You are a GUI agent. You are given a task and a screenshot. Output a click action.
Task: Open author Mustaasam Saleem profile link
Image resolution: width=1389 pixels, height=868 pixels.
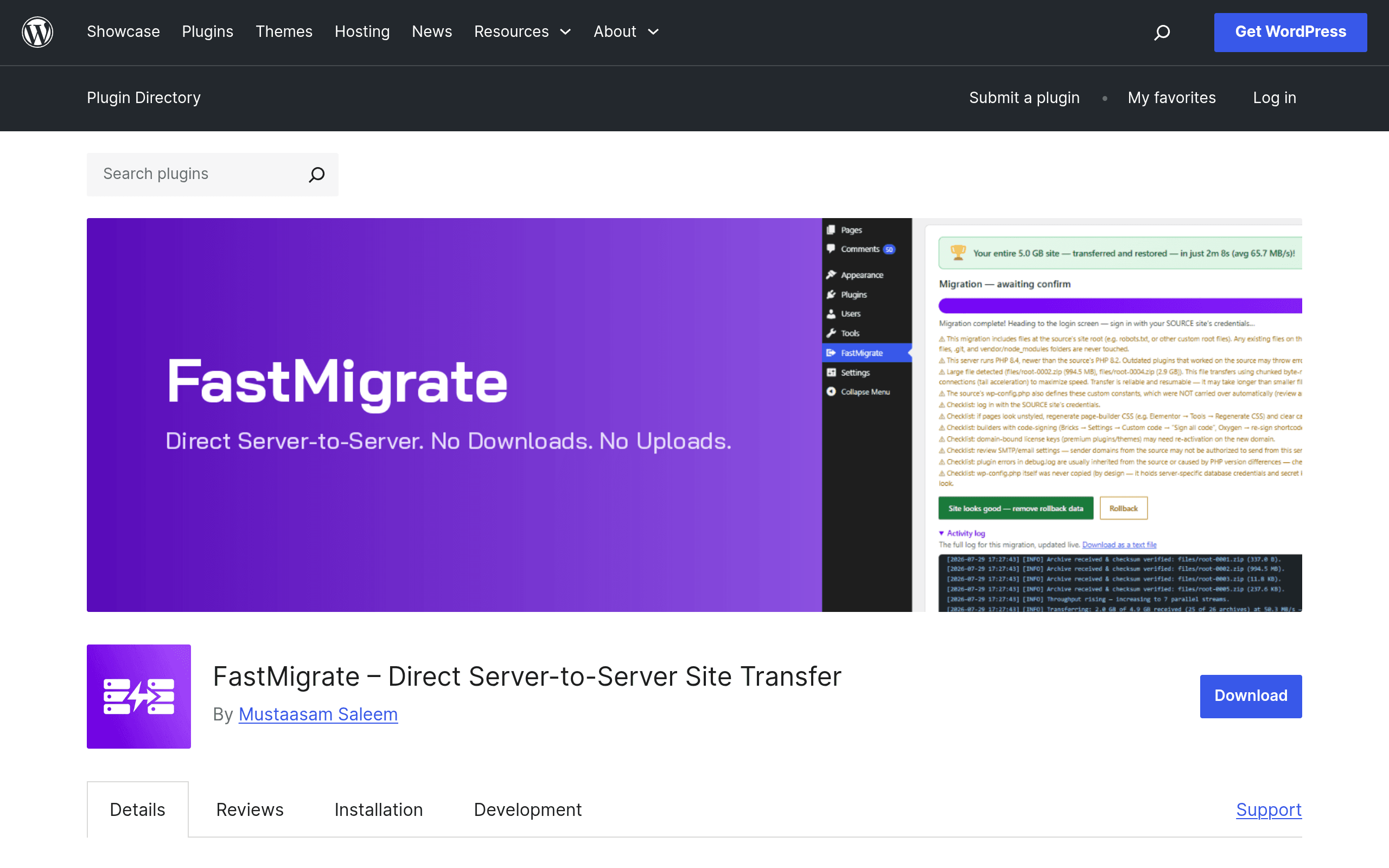(x=318, y=714)
